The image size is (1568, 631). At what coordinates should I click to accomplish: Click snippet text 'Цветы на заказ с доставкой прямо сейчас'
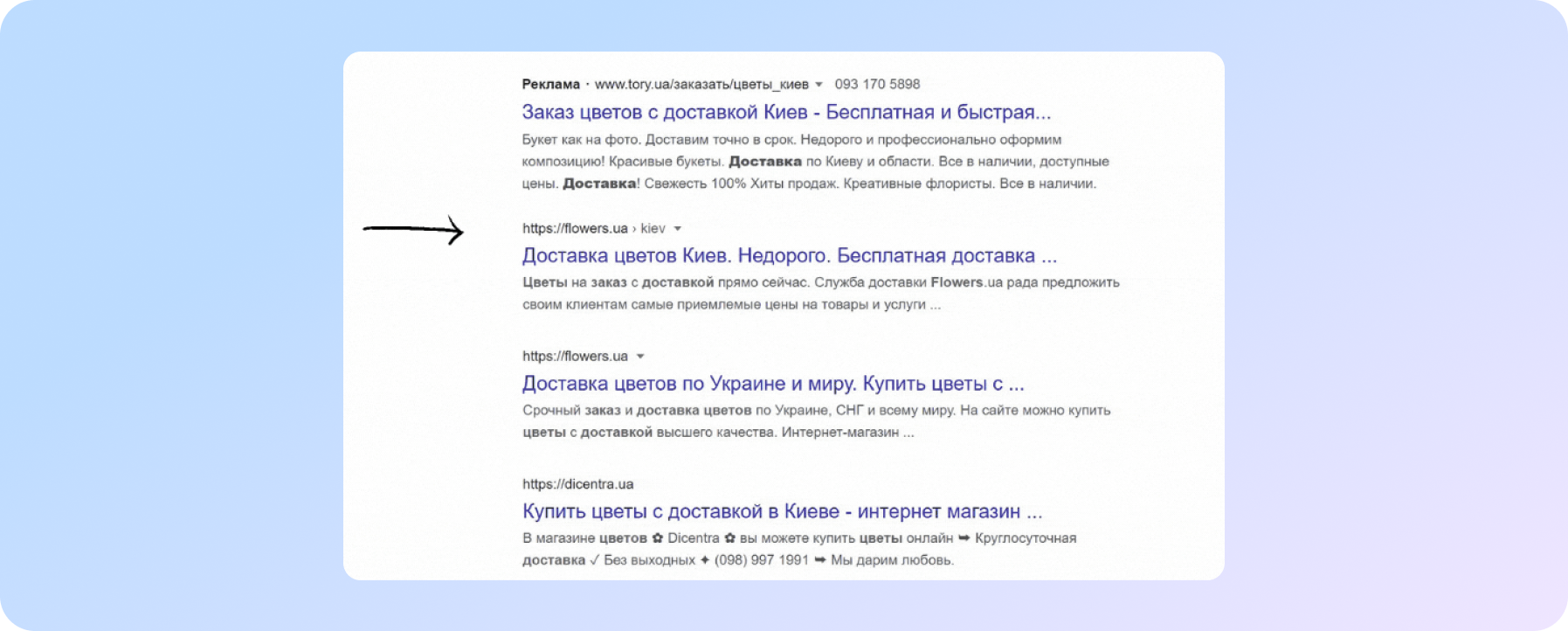click(667, 282)
